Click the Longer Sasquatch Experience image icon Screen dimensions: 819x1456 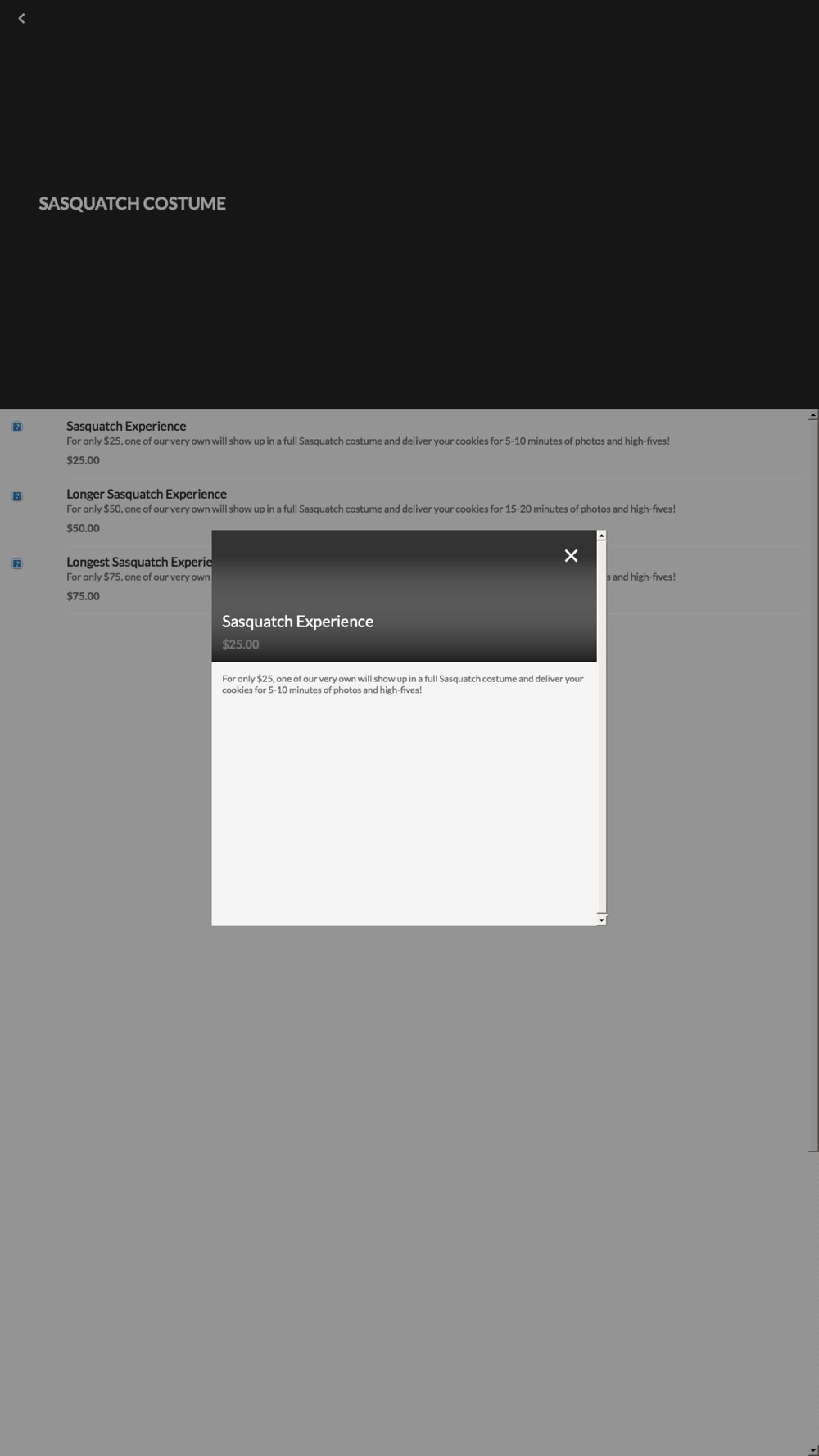(17, 495)
